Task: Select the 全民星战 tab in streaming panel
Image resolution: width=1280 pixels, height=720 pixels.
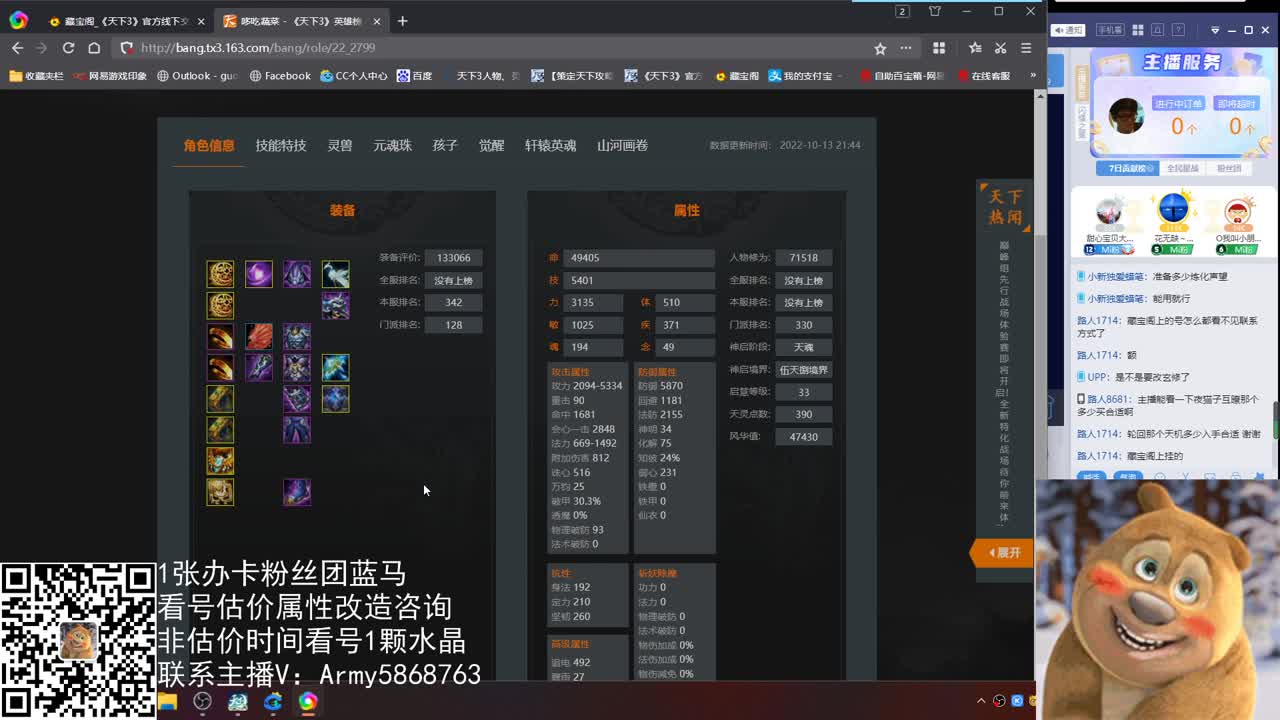Action: pyautogui.click(x=1182, y=168)
